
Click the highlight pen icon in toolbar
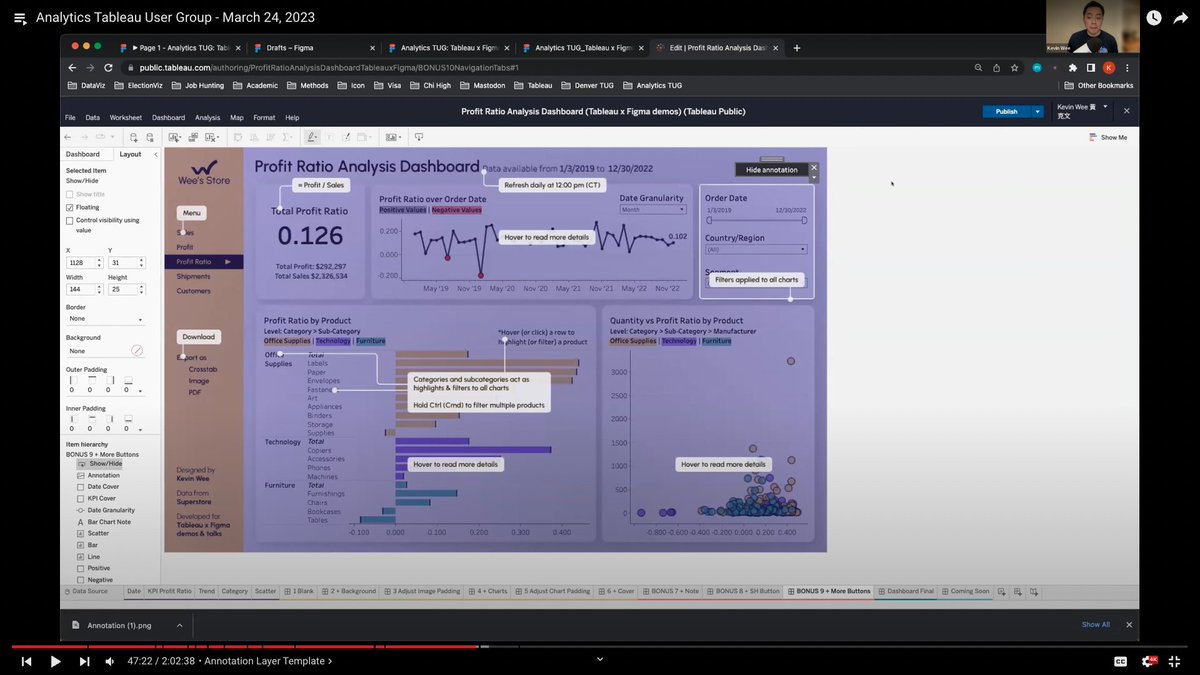312,137
